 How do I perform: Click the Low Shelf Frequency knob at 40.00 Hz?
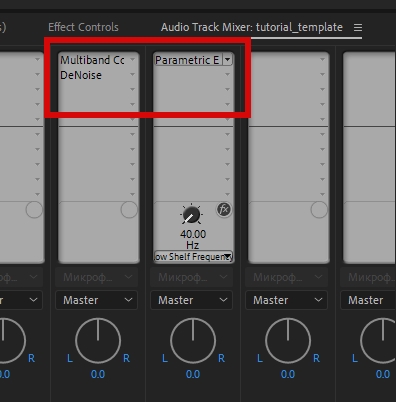click(191, 215)
